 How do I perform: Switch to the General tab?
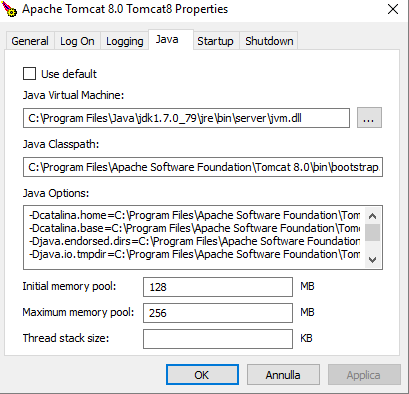click(x=30, y=41)
